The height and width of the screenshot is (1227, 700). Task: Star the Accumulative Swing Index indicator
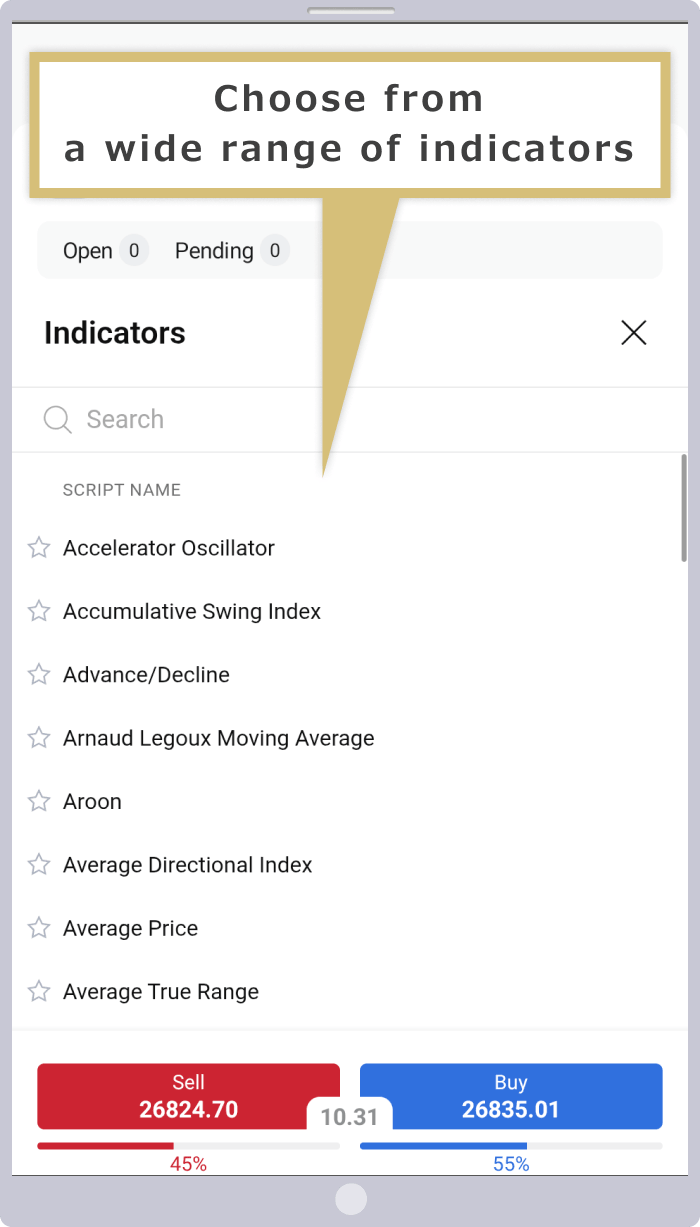tap(39, 611)
